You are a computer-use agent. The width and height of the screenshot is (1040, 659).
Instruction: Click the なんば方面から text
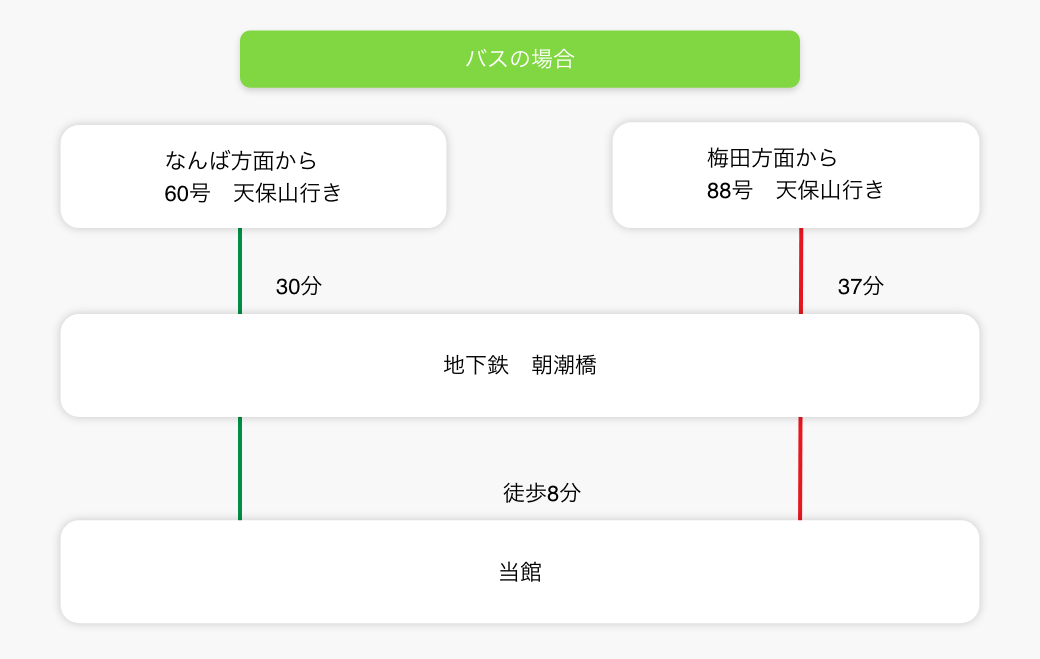point(241,160)
